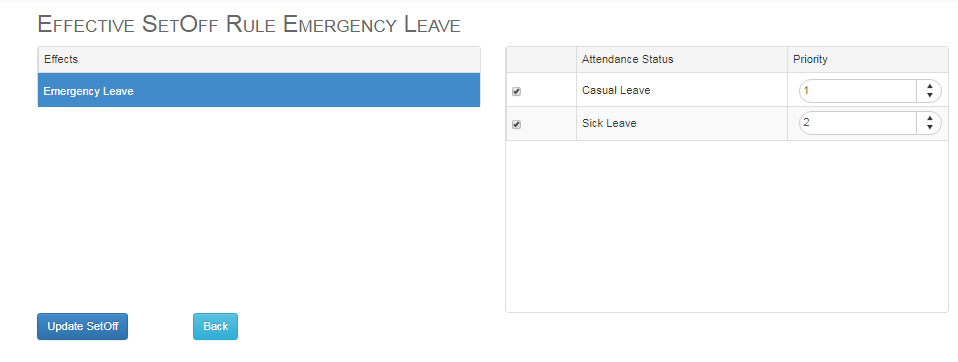Click the Update SetOff button

click(82, 327)
